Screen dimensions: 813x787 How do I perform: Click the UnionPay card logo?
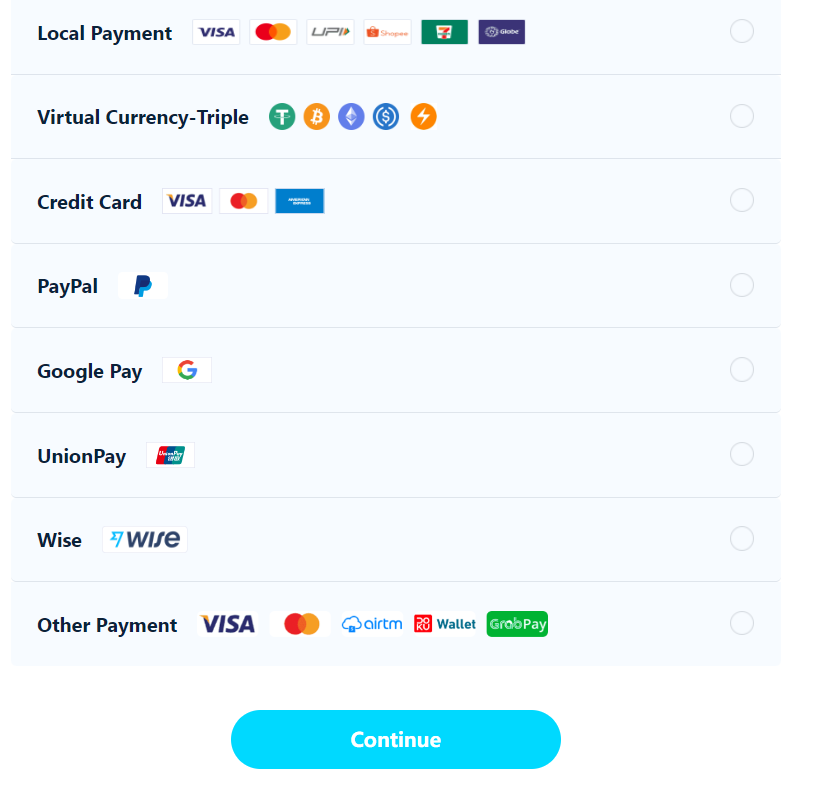point(171,455)
